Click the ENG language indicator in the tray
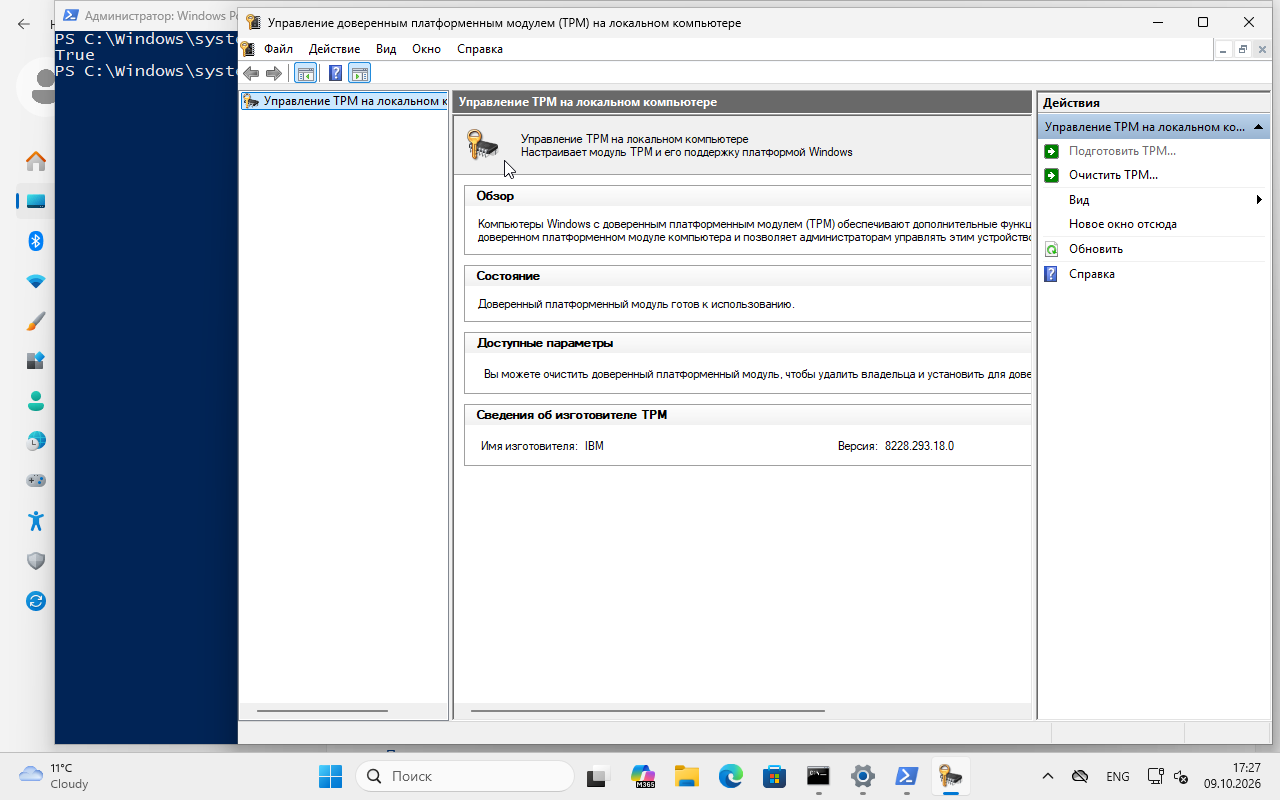 [x=1118, y=776]
